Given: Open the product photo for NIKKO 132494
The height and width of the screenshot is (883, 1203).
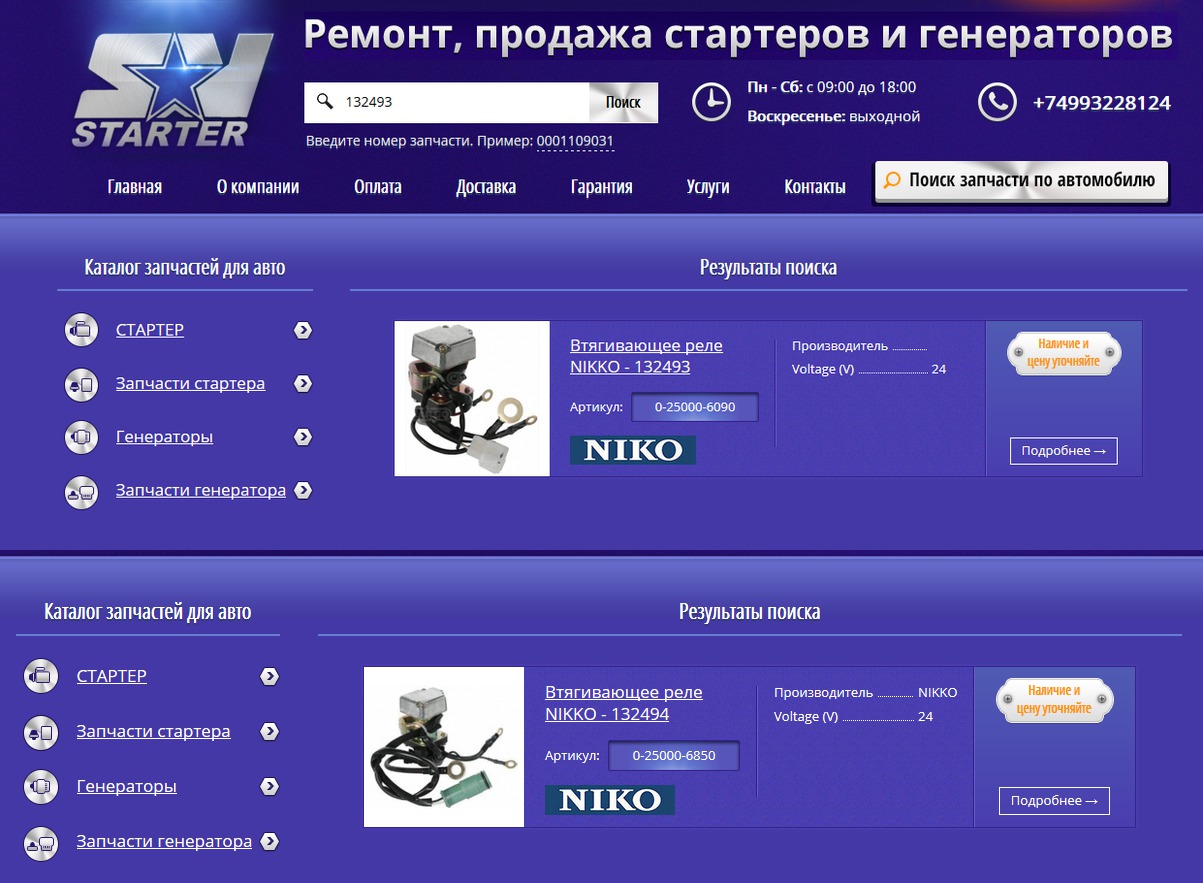Looking at the screenshot, I should (x=444, y=747).
